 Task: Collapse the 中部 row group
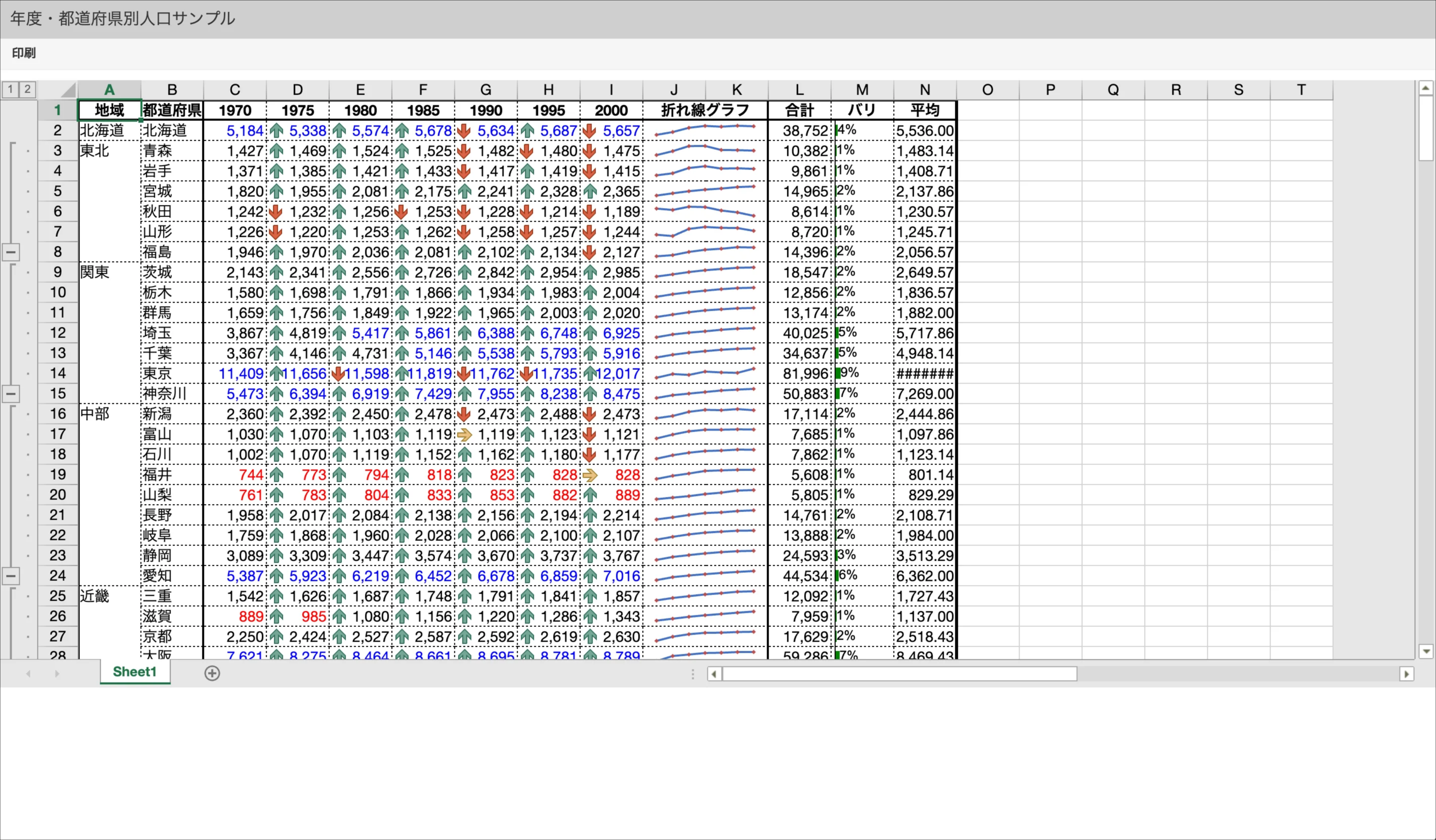pyautogui.click(x=11, y=575)
